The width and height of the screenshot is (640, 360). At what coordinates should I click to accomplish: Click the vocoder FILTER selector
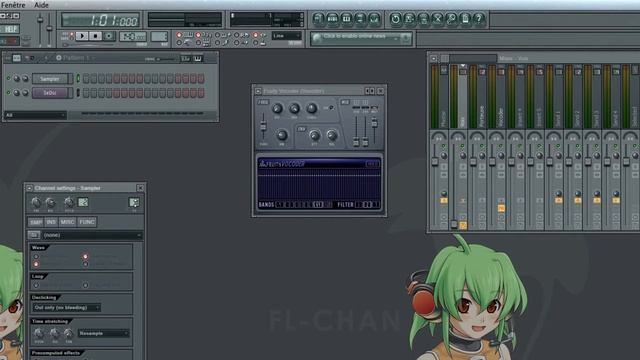[x=367, y=204]
